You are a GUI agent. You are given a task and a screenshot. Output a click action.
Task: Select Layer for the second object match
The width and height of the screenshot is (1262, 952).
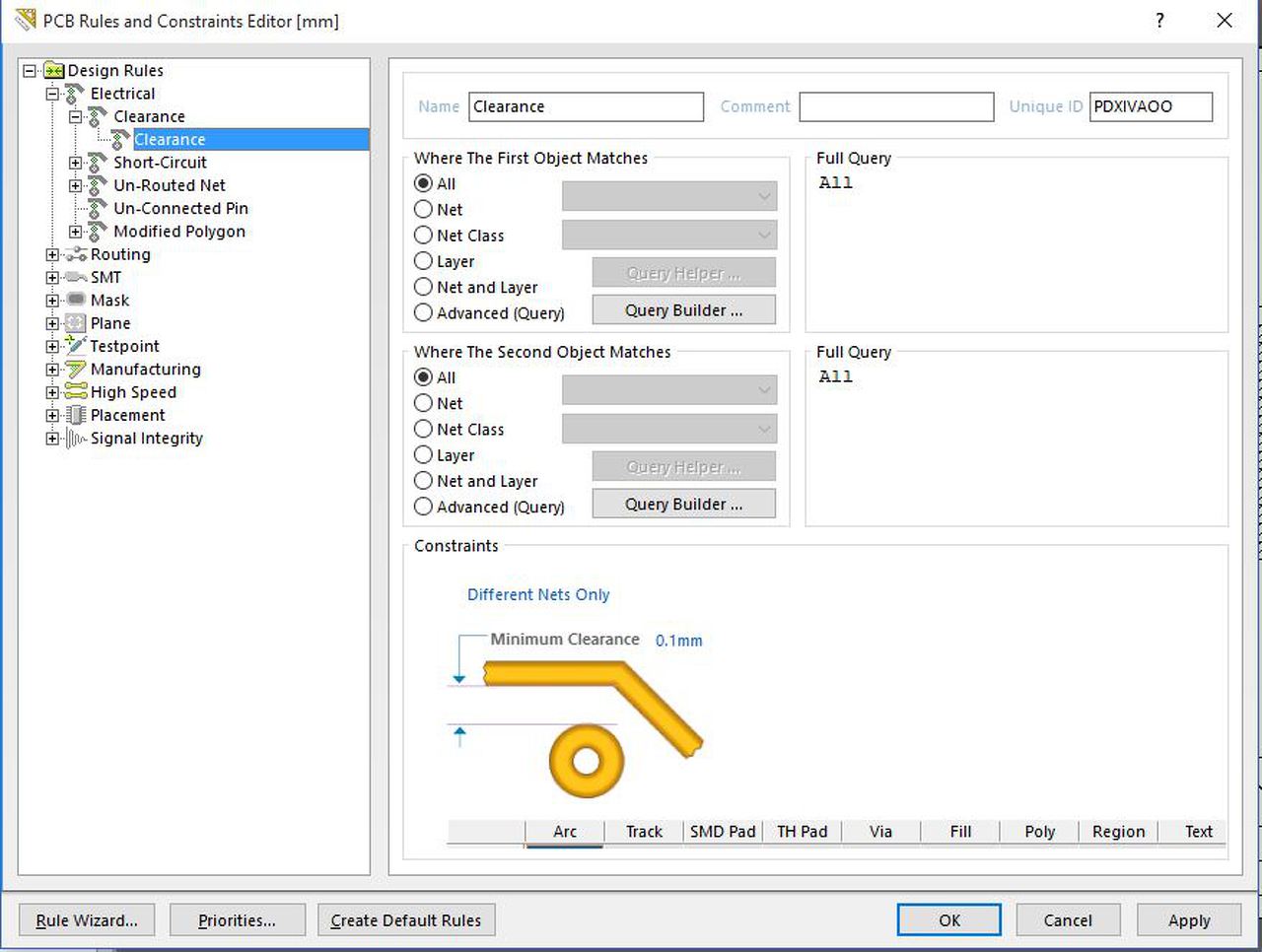click(424, 455)
